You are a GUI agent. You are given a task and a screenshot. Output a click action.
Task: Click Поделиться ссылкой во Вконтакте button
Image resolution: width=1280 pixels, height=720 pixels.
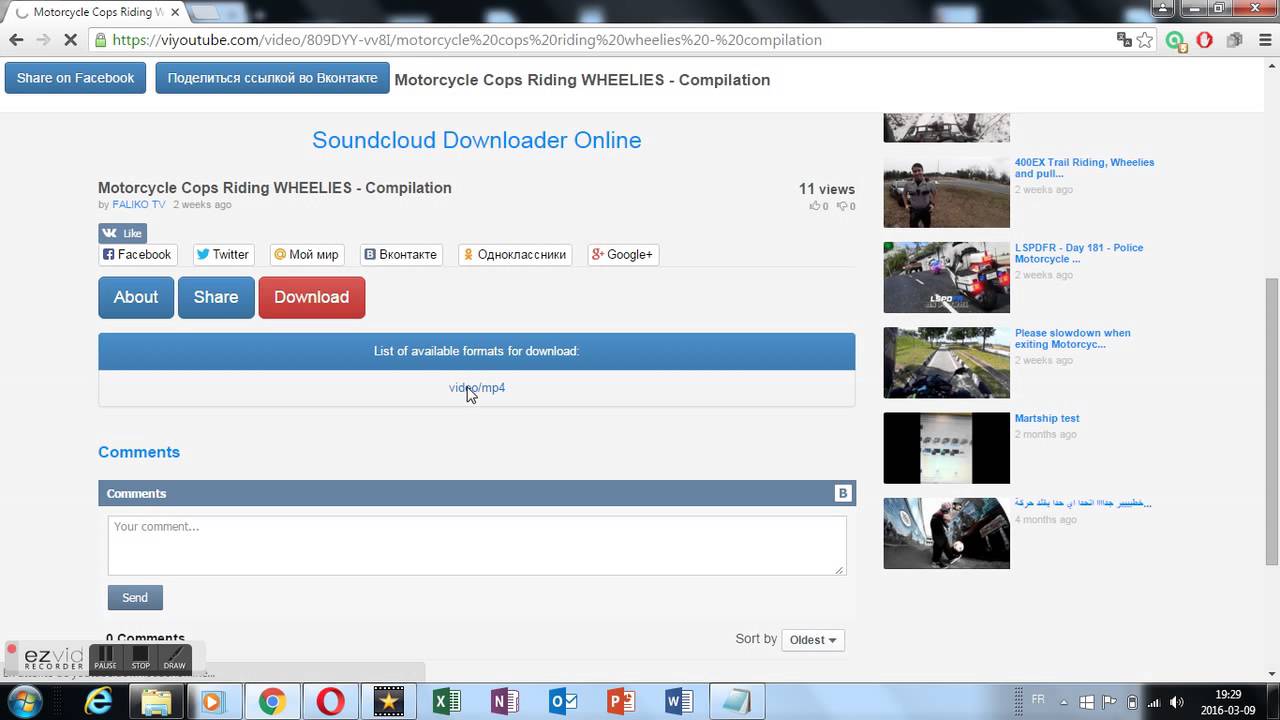pos(272,78)
